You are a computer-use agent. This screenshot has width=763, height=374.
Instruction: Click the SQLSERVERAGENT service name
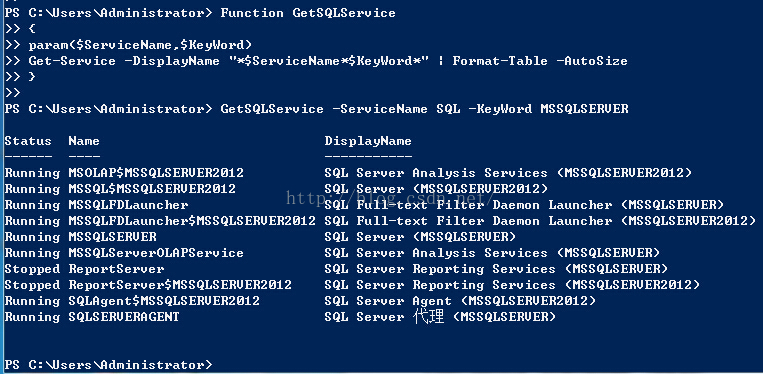coord(124,317)
